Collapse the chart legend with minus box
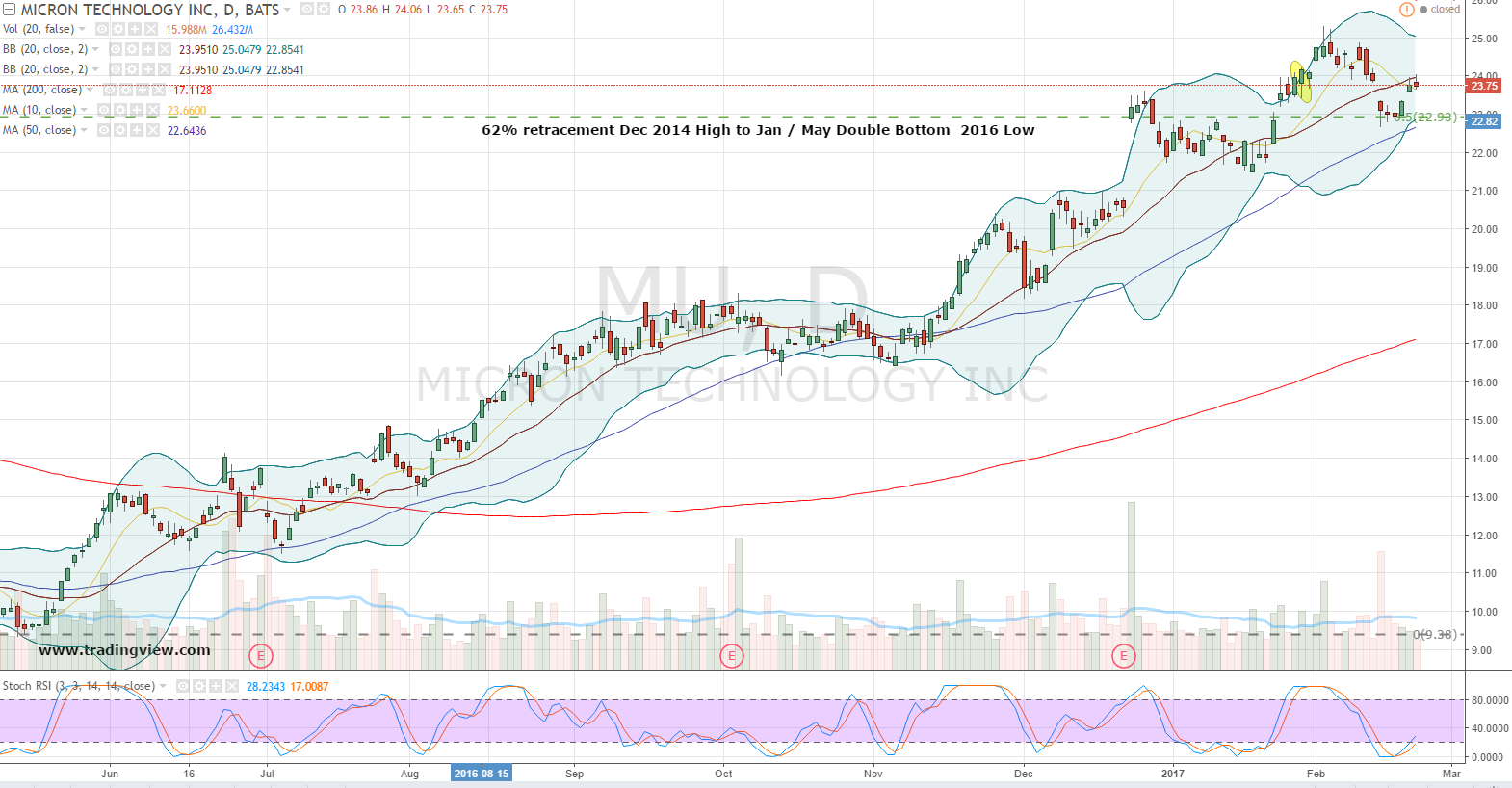Screen dimensions: 1512x788 coord(10,10)
